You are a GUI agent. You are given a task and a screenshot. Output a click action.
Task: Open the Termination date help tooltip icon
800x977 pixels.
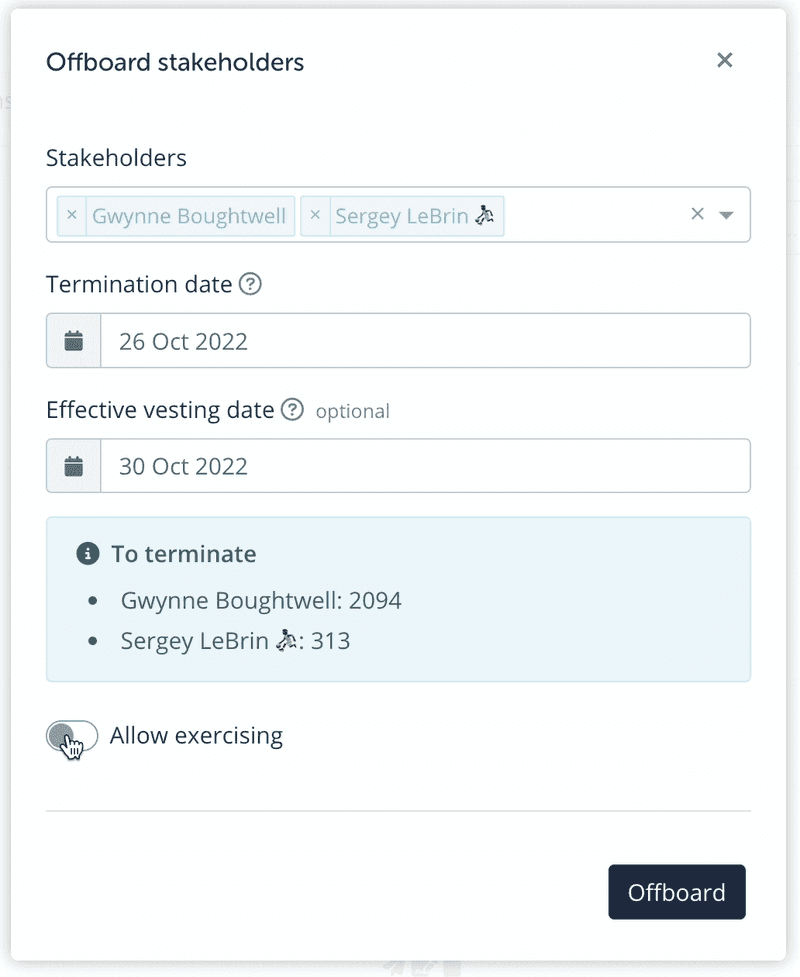click(x=251, y=284)
